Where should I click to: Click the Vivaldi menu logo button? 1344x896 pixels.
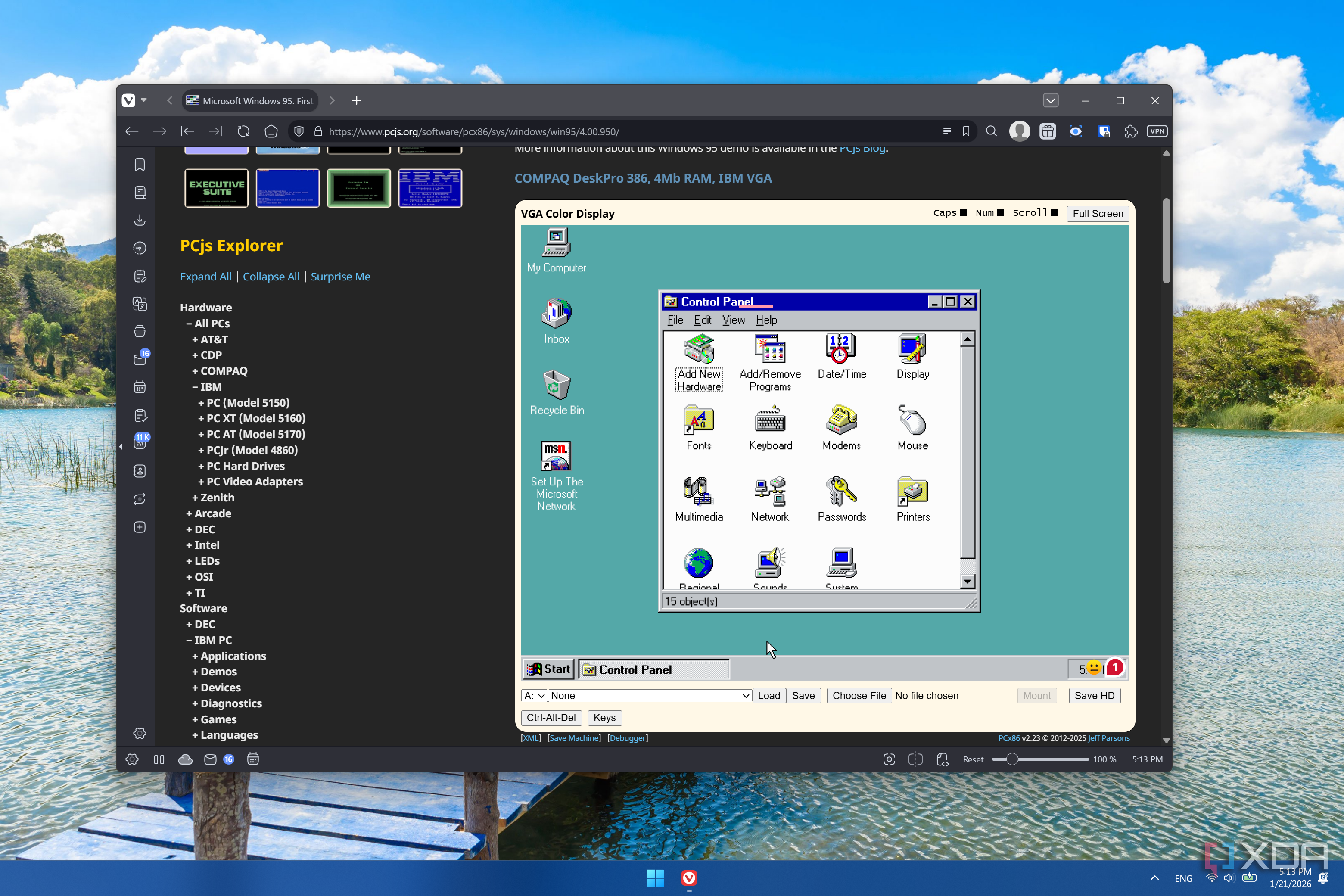(x=129, y=100)
